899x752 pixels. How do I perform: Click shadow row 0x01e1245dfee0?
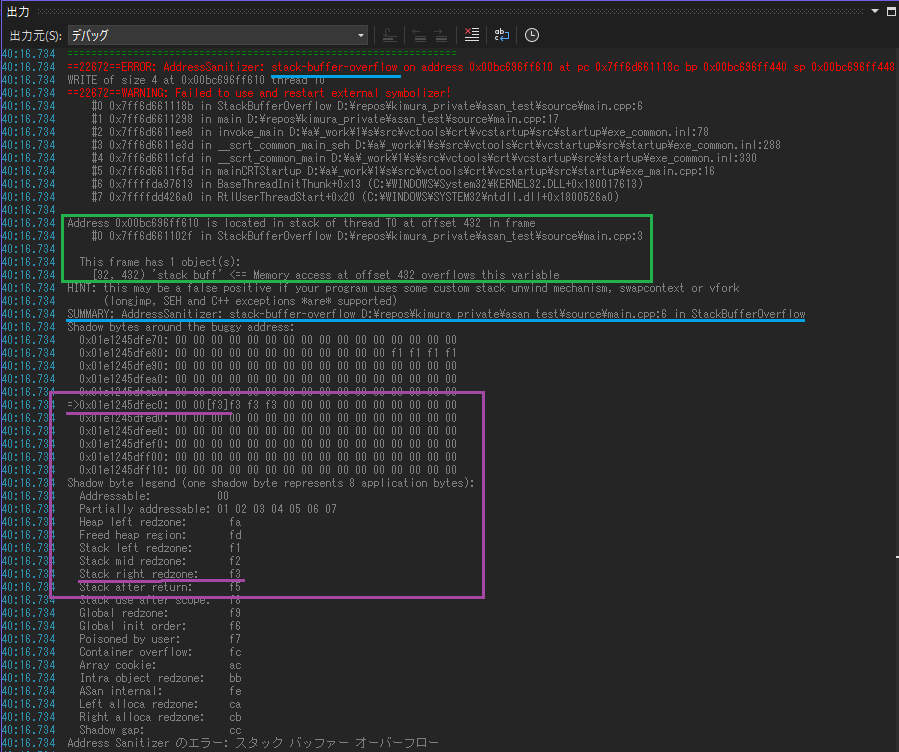(x=268, y=431)
